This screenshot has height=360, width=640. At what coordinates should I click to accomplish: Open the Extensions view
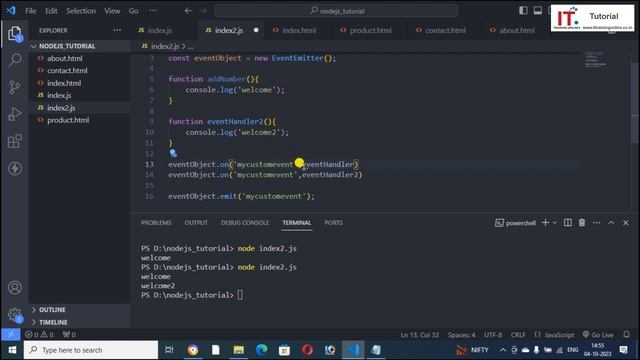[15, 141]
